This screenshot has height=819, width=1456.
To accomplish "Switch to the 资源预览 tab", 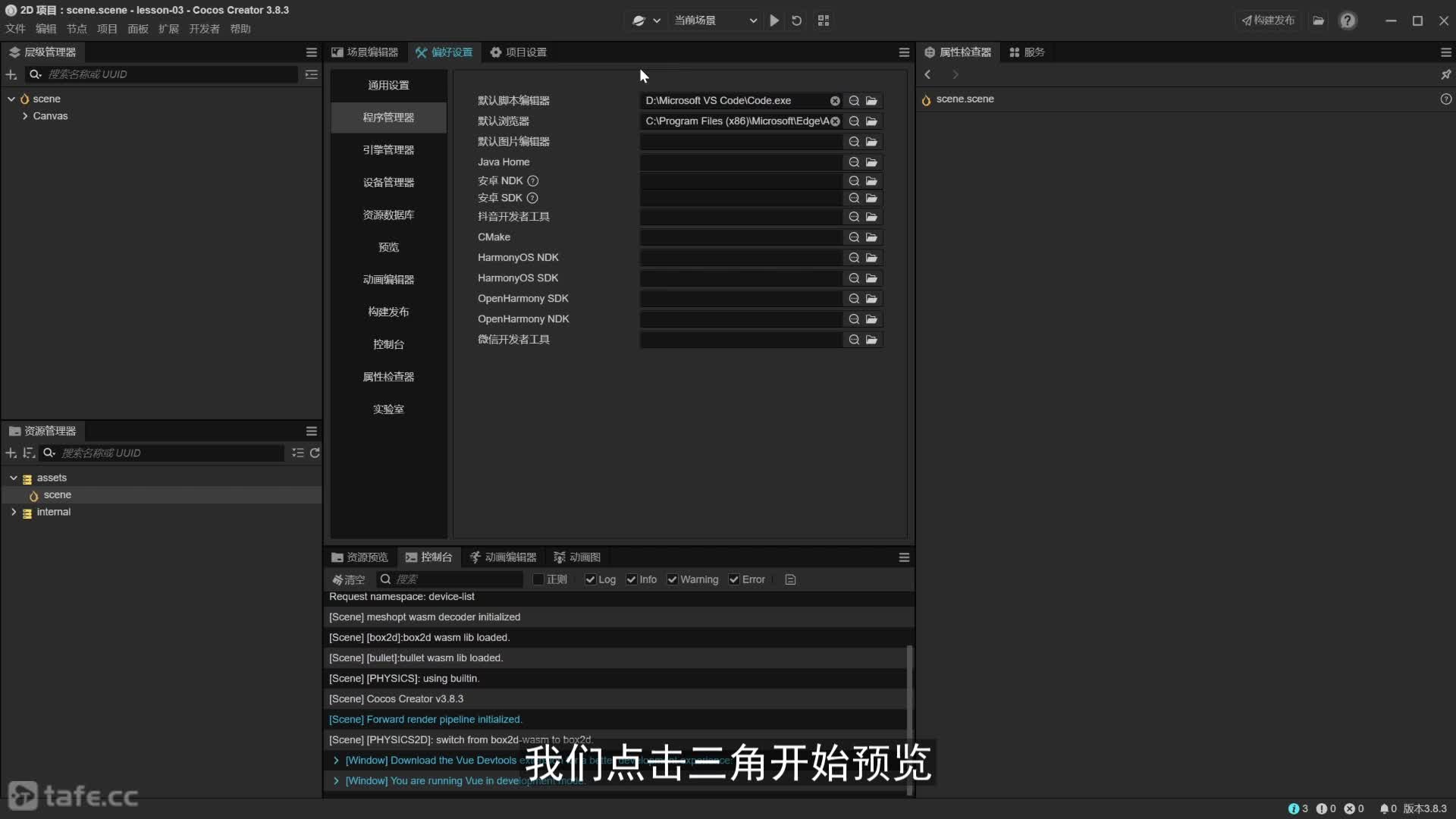I will tap(359, 557).
